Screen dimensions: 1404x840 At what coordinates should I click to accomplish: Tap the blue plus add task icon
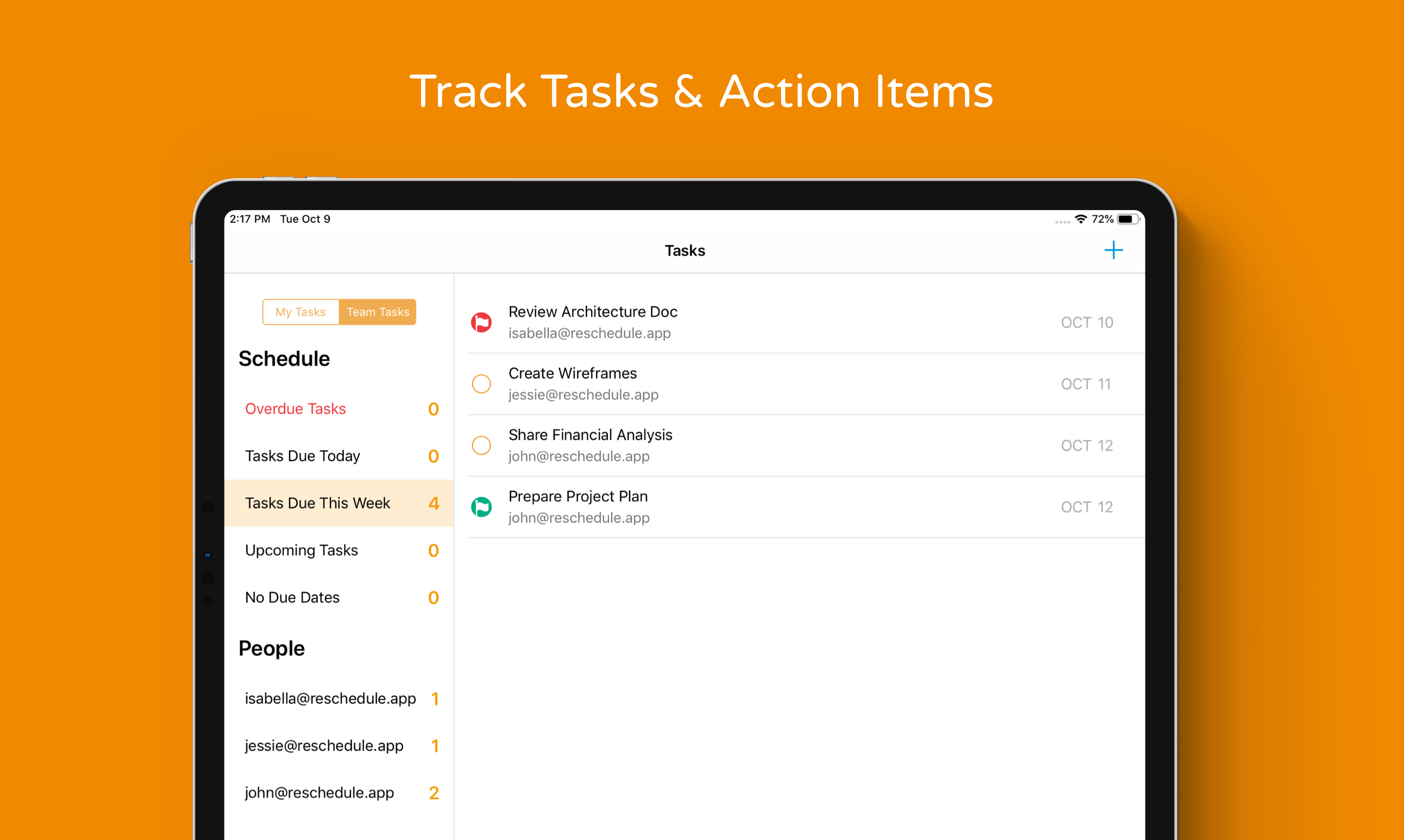point(1113,250)
